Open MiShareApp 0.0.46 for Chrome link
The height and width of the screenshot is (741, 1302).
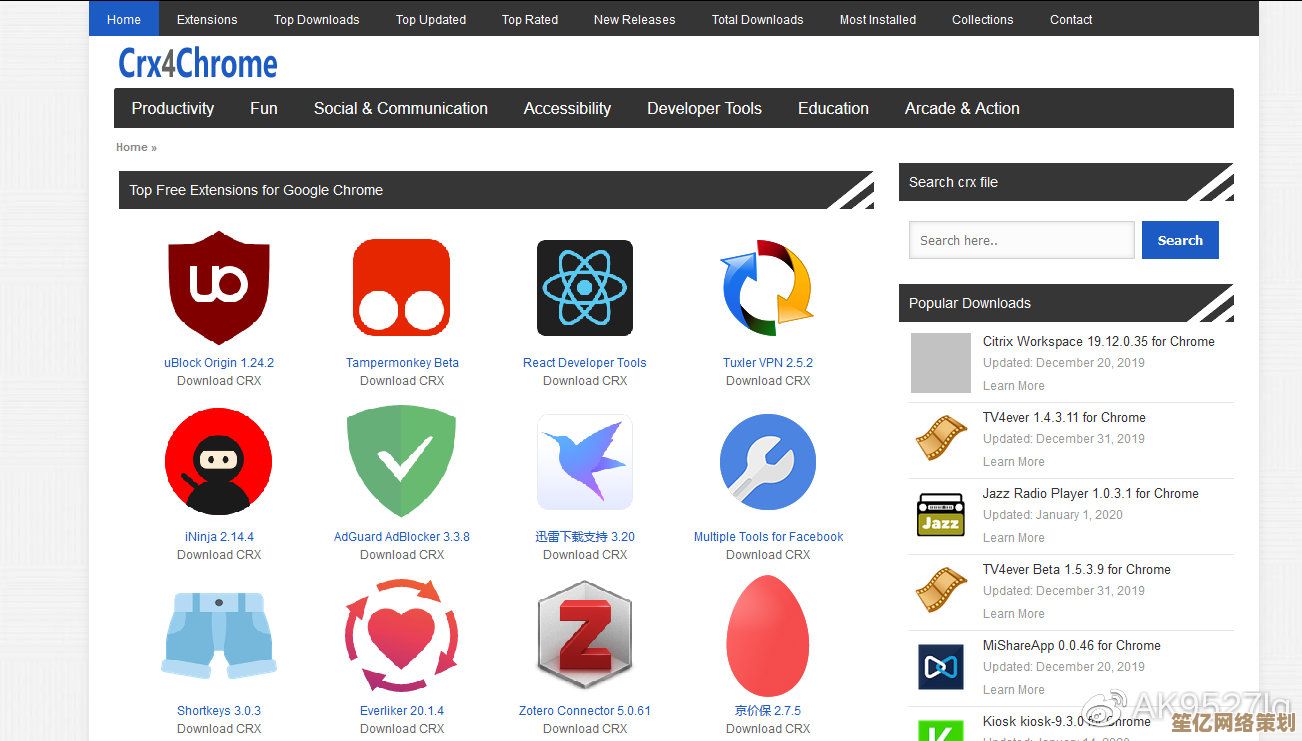click(x=1071, y=646)
